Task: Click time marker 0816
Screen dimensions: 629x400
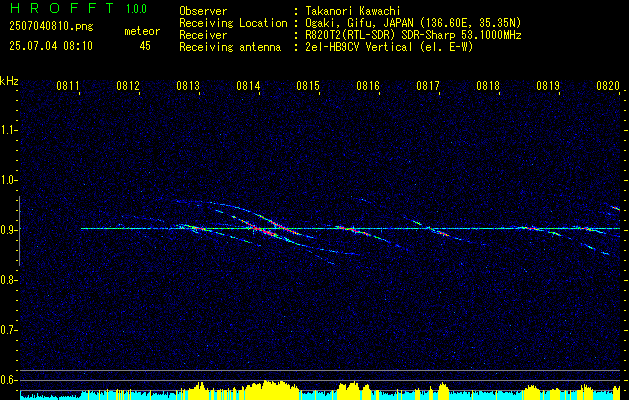Action: click(368, 85)
